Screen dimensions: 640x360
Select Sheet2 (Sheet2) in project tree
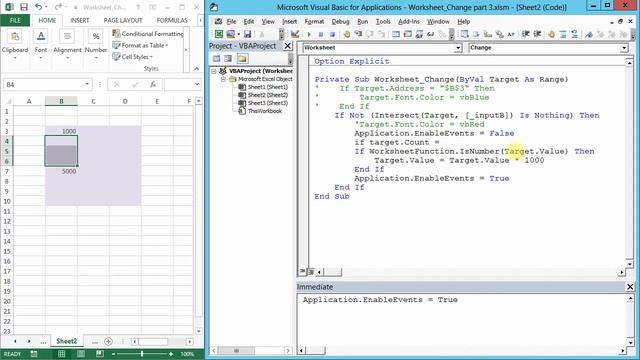tap(268, 95)
